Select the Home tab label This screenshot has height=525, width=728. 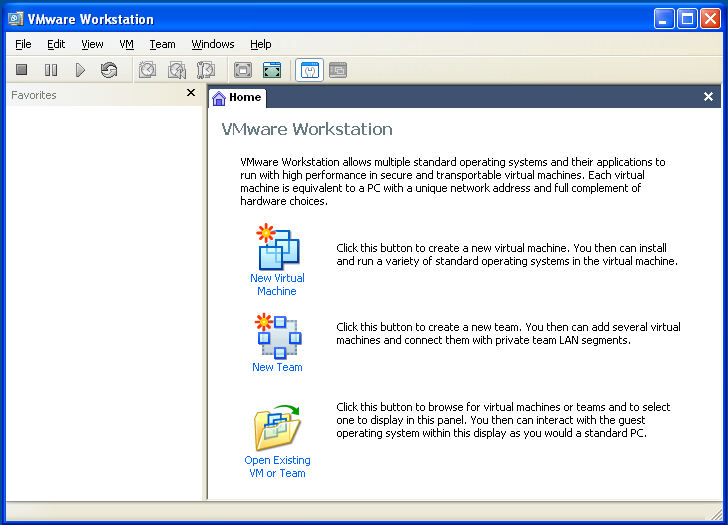click(245, 97)
